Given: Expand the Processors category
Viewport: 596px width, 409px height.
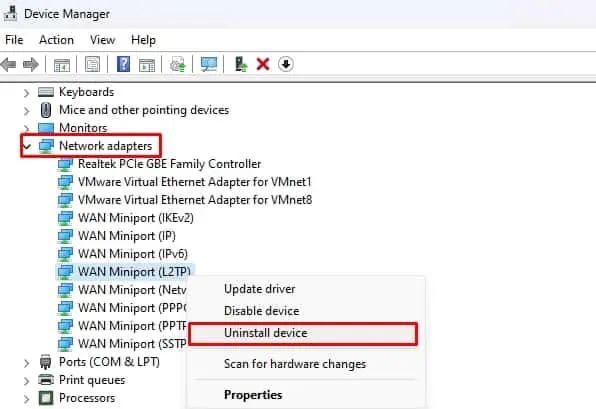Looking at the screenshot, I should coord(26,399).
